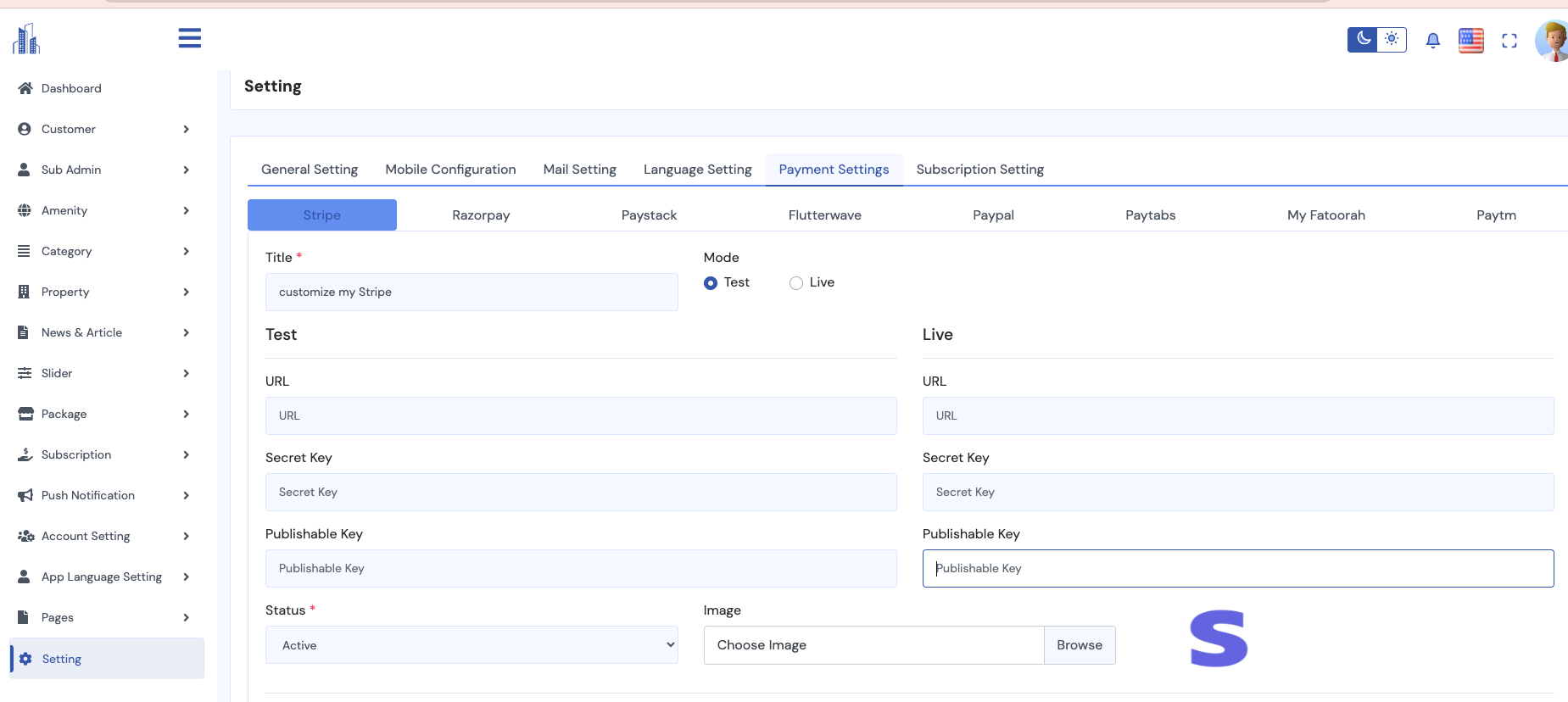Switch to the Paytabs tab
Screen dimensions: 1568x702
pyautogui.click(x=1151, y=215)
